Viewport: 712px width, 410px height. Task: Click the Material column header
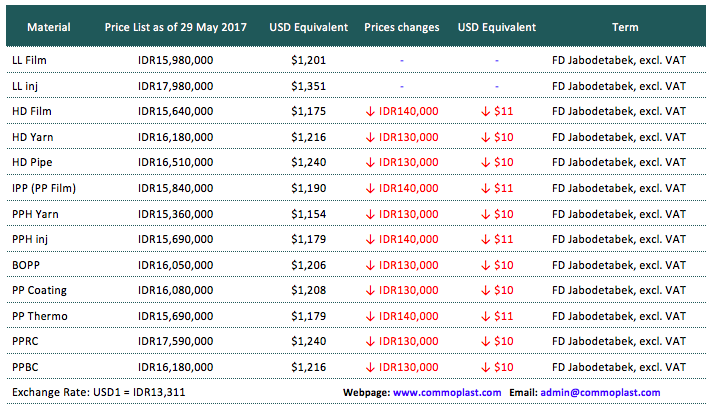pyautogui.click(x=41, y=27)
